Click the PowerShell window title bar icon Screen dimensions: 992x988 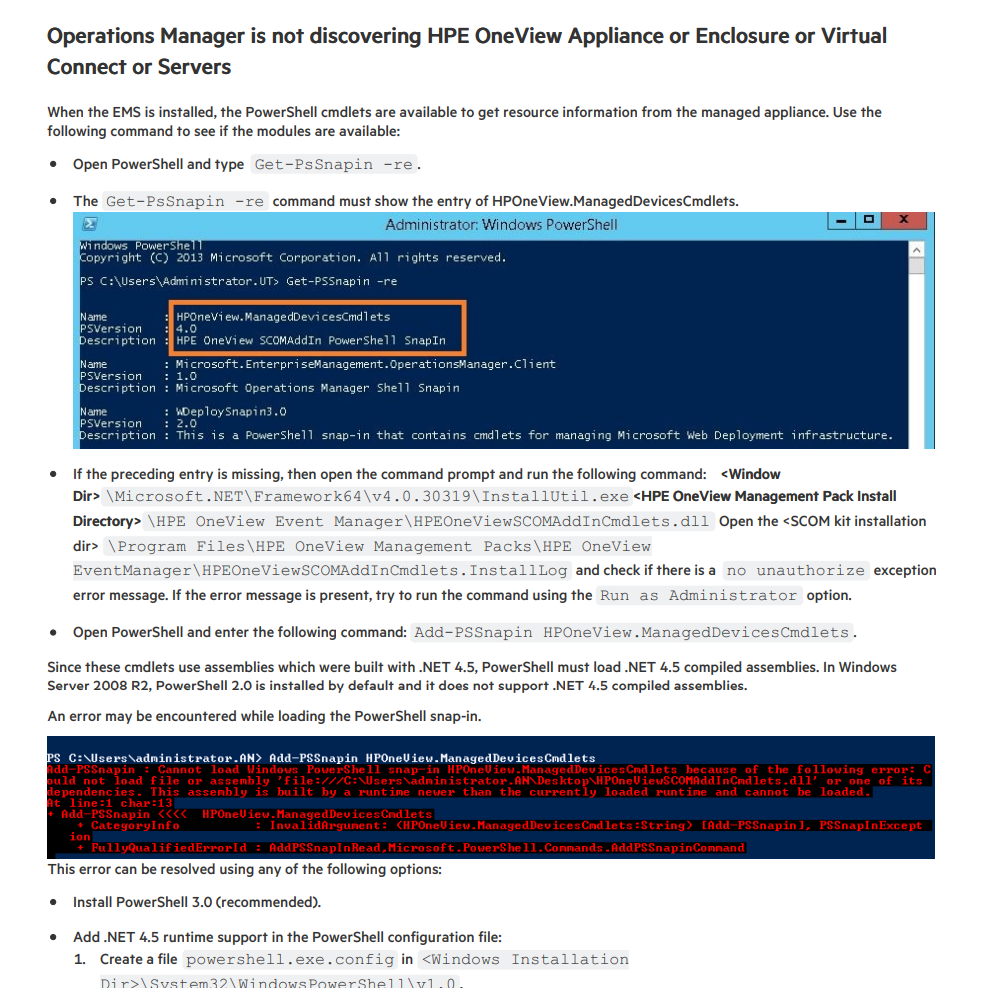click(x=90, y=224)
